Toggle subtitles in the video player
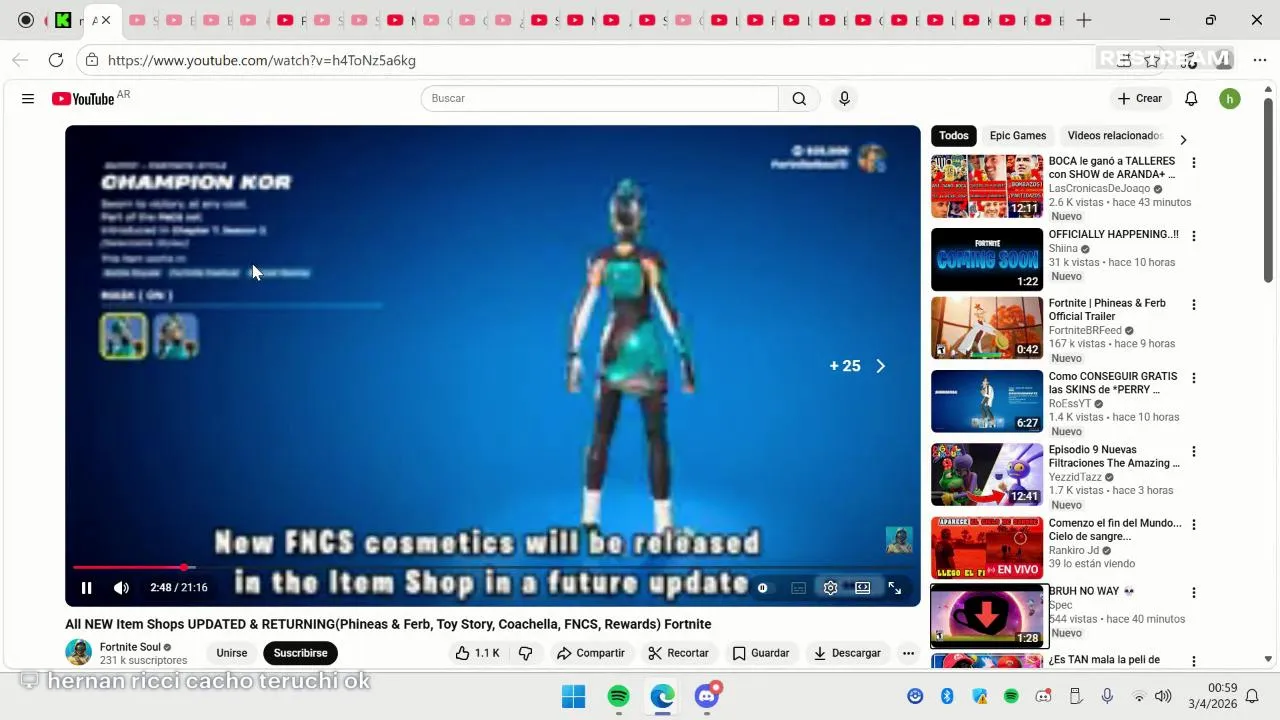Viewport: 1280px width, 720px height. tap(798, 588)
